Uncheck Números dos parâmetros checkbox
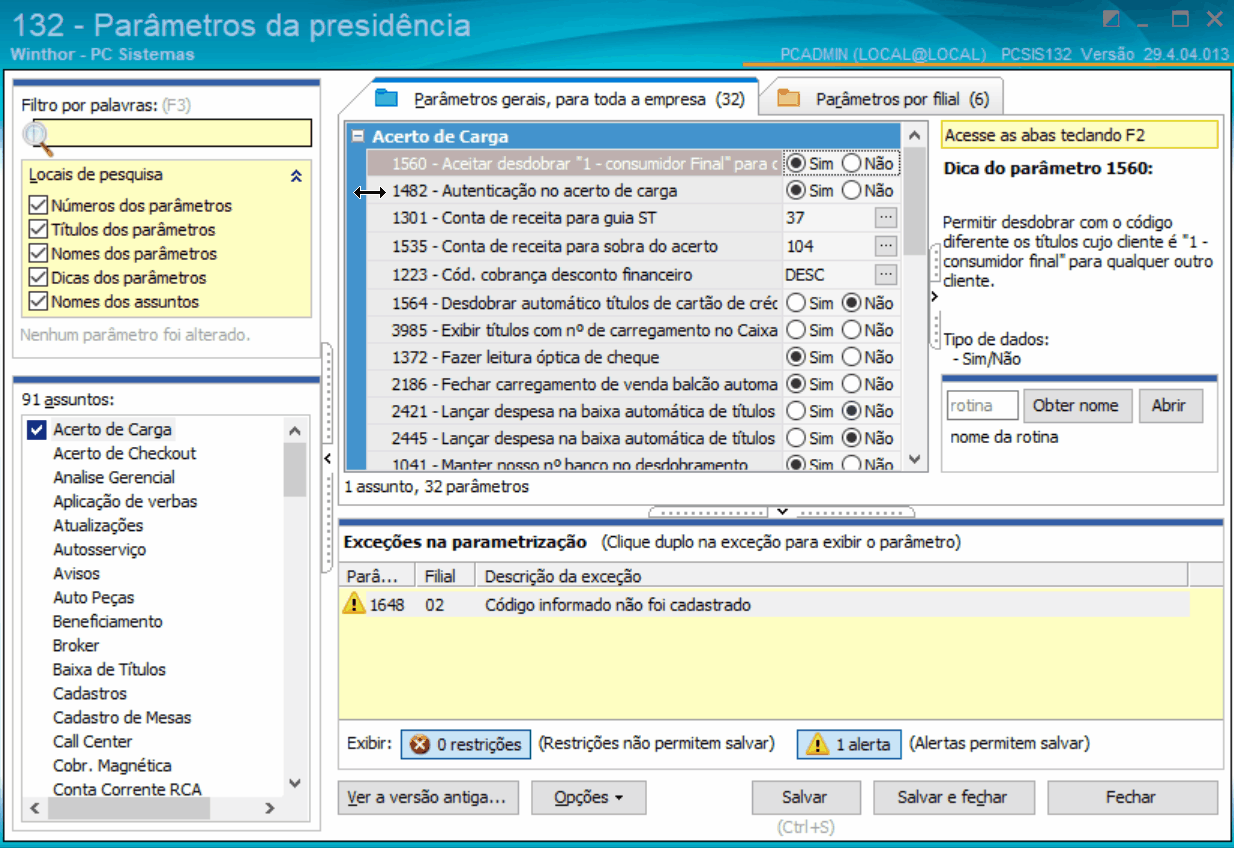 39,205
